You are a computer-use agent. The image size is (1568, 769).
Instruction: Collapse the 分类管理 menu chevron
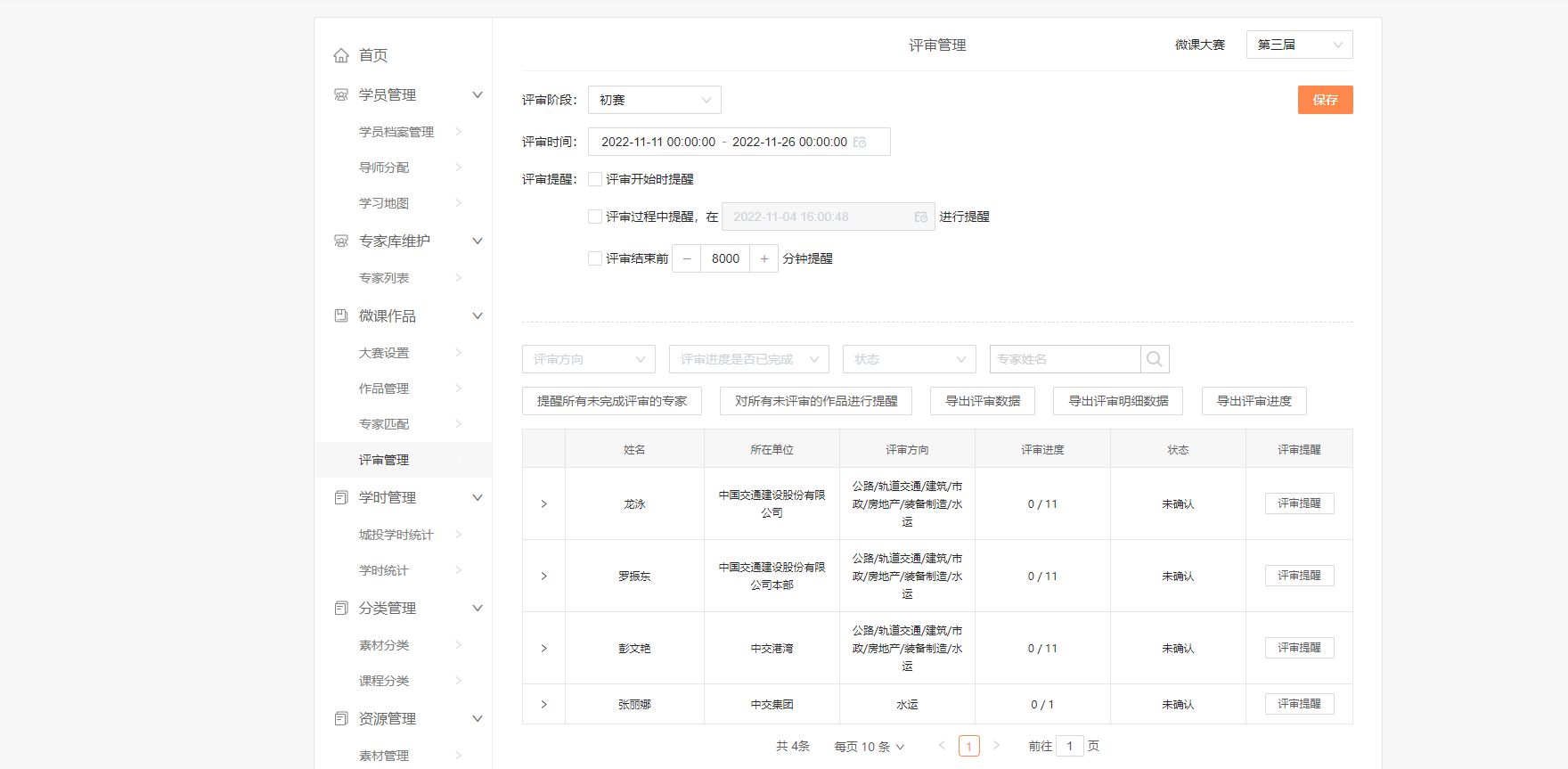pos(478,608)
